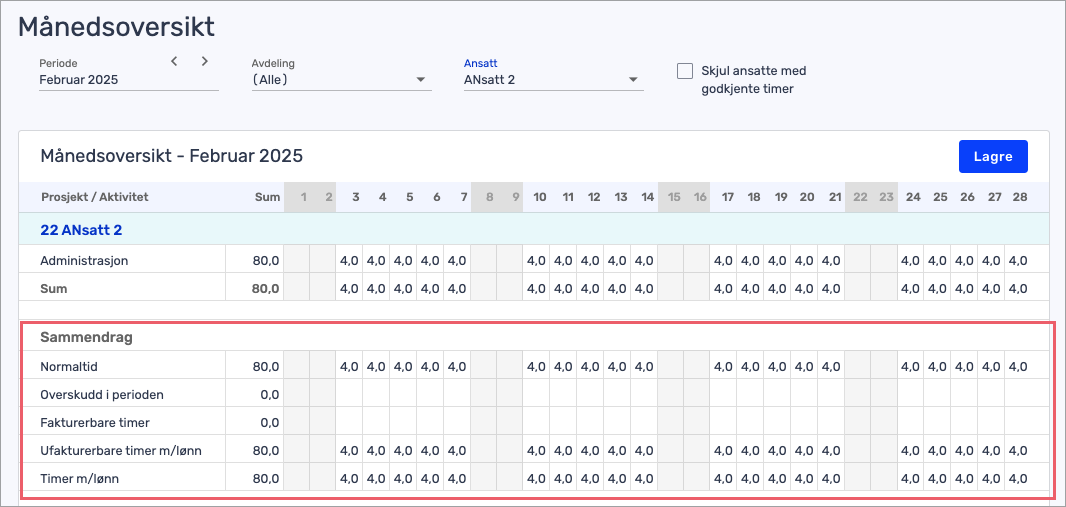Click Administrasjon cell for day 14
The height and width of the screenshot is (507, 1066).
click(643, 260)
